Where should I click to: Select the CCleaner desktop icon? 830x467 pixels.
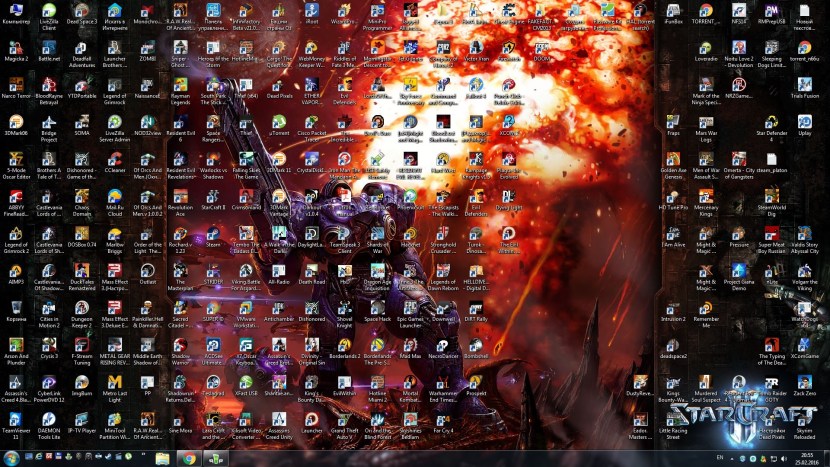tap(114, 159)
